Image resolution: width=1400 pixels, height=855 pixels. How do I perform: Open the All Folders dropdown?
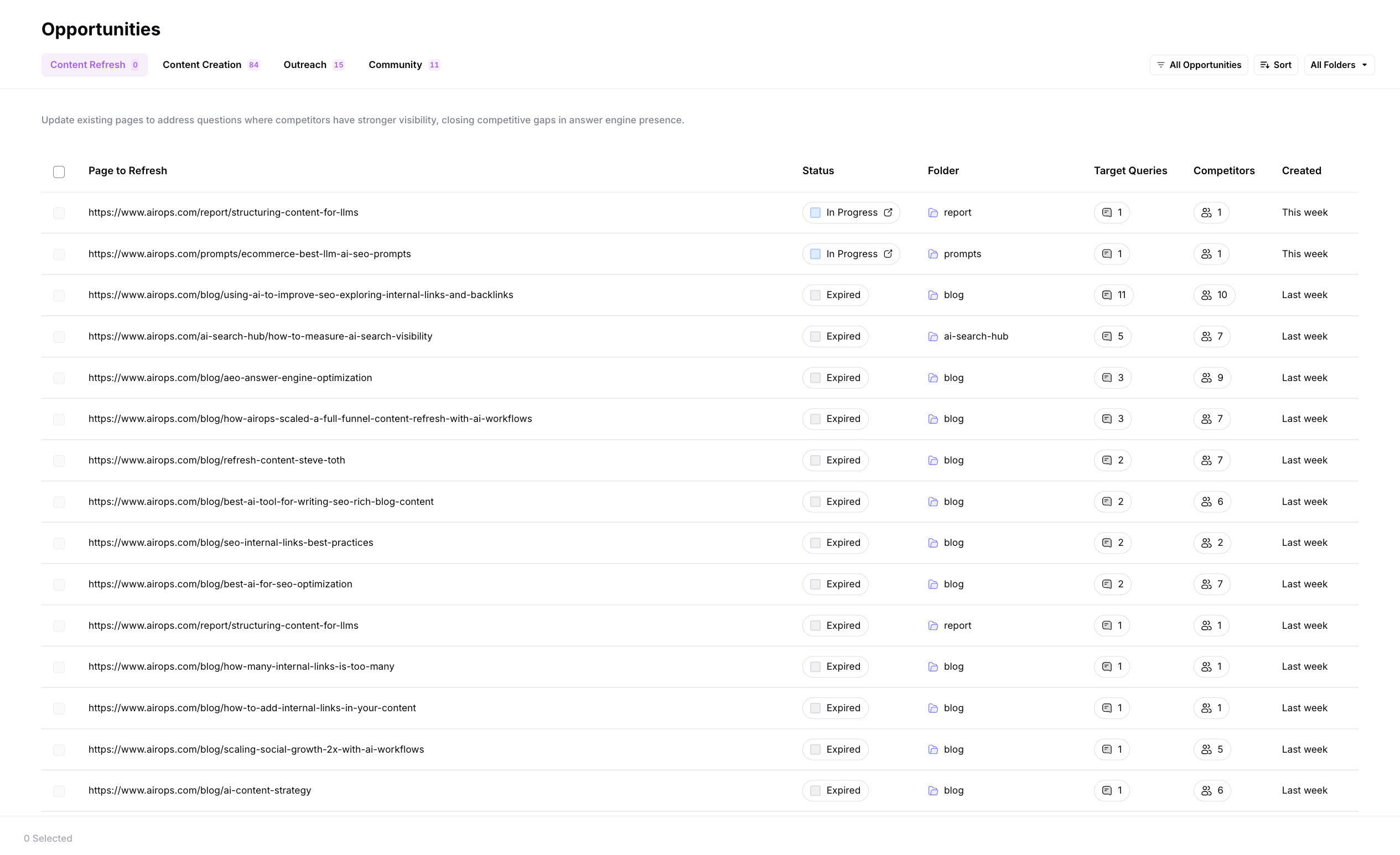tap(1339, 65)
